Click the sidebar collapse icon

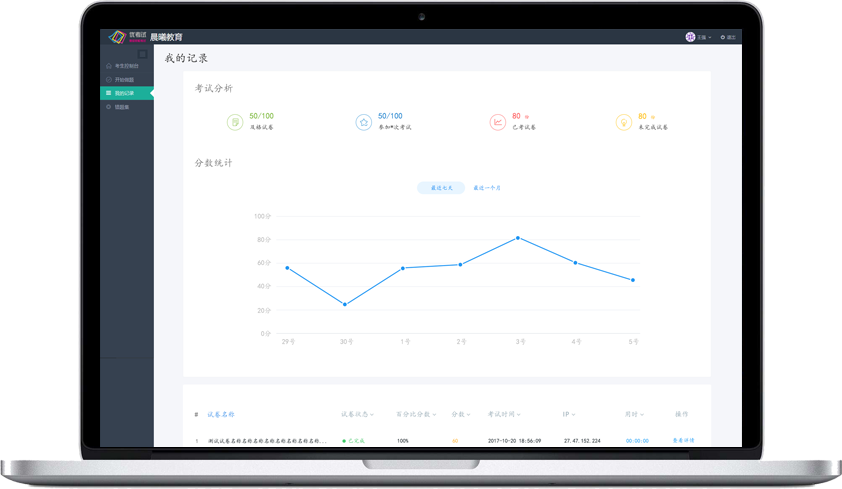[142, 54]
